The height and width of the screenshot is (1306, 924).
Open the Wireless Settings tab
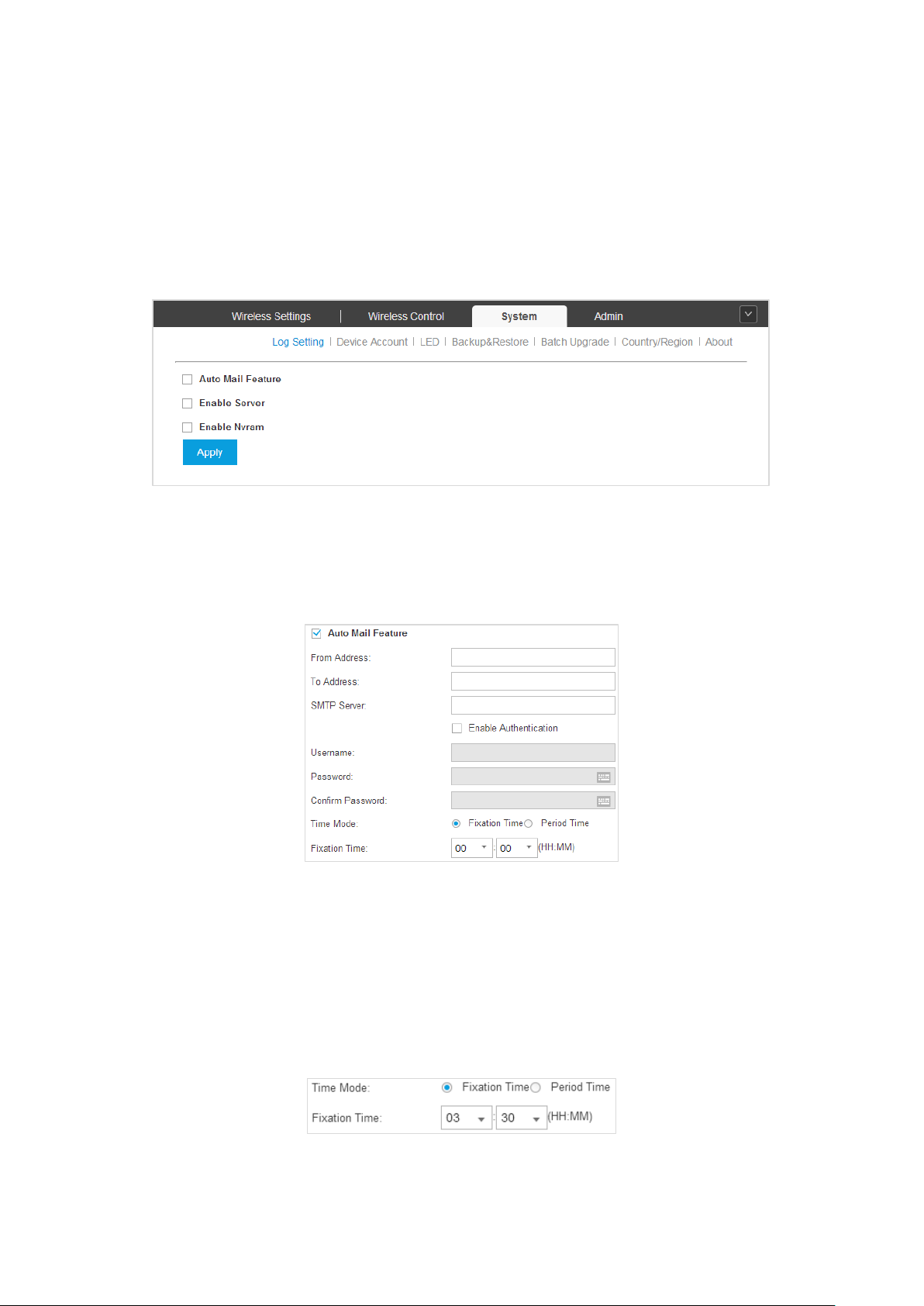(271, 316)
